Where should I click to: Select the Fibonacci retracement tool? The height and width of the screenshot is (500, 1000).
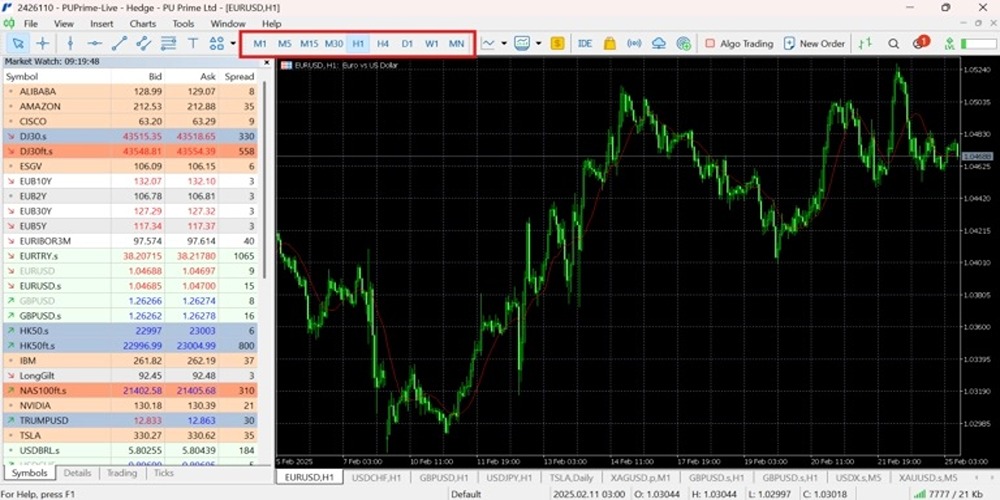168,43
